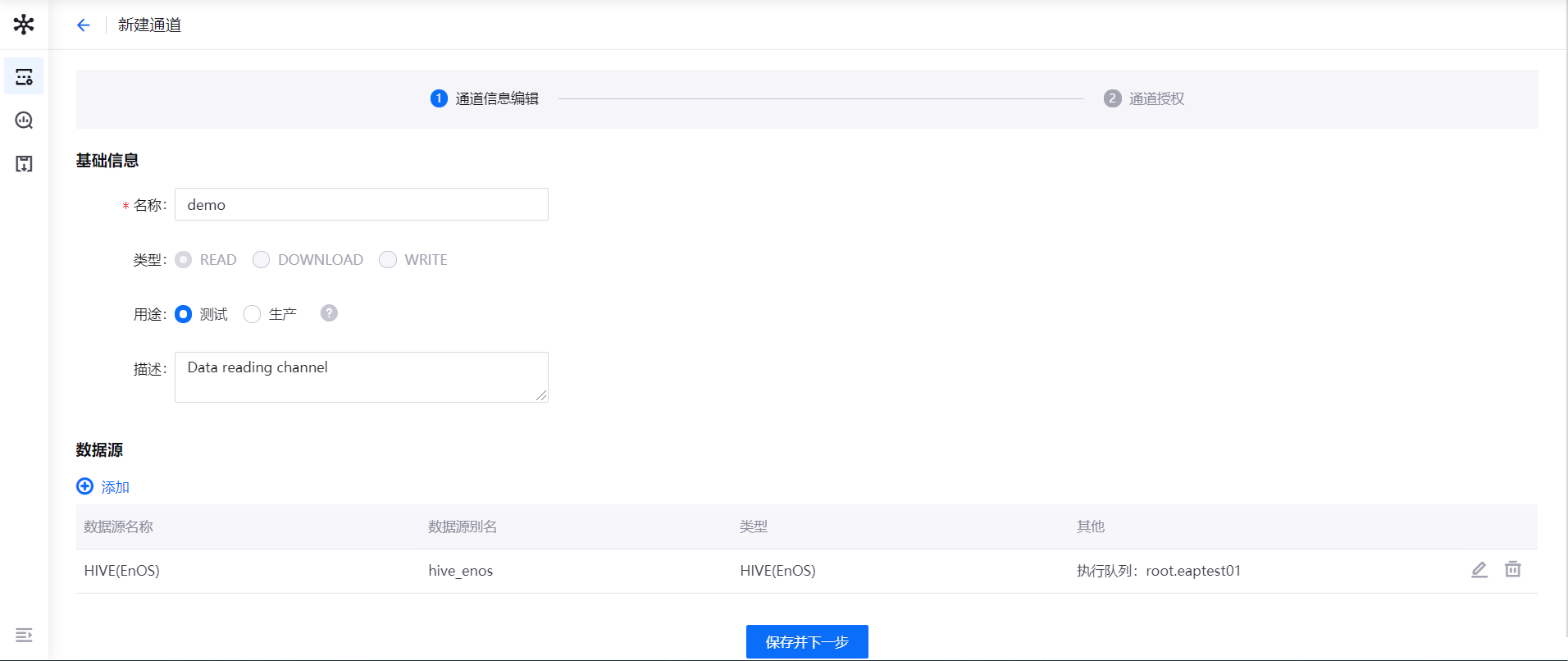Click step 2 通道授权
Image resolution: width=1568 pixels, height=661 pixels.
pyautogui.click(x=1144, y=98)
